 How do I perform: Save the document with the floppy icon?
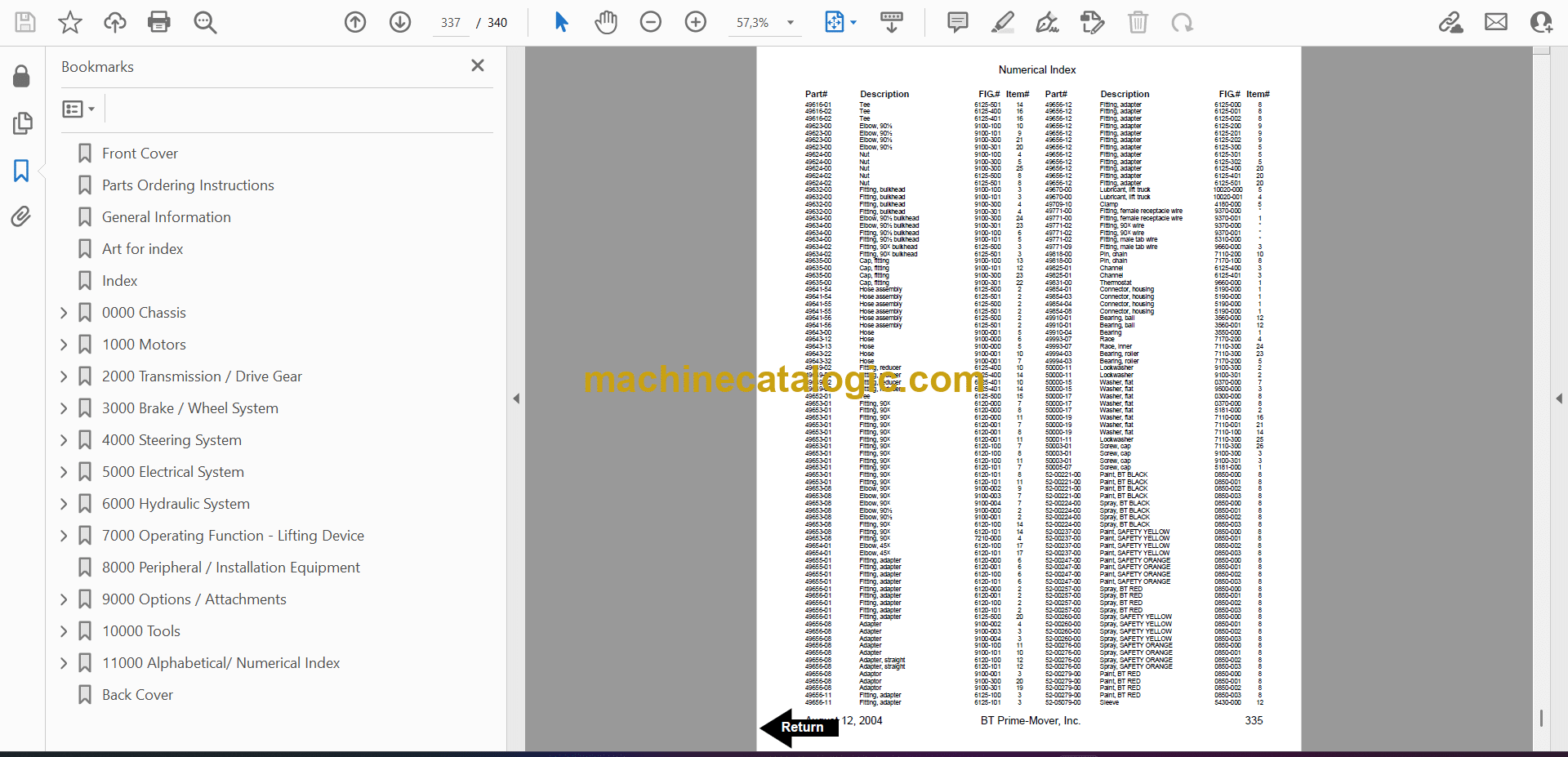click(25, 22)
